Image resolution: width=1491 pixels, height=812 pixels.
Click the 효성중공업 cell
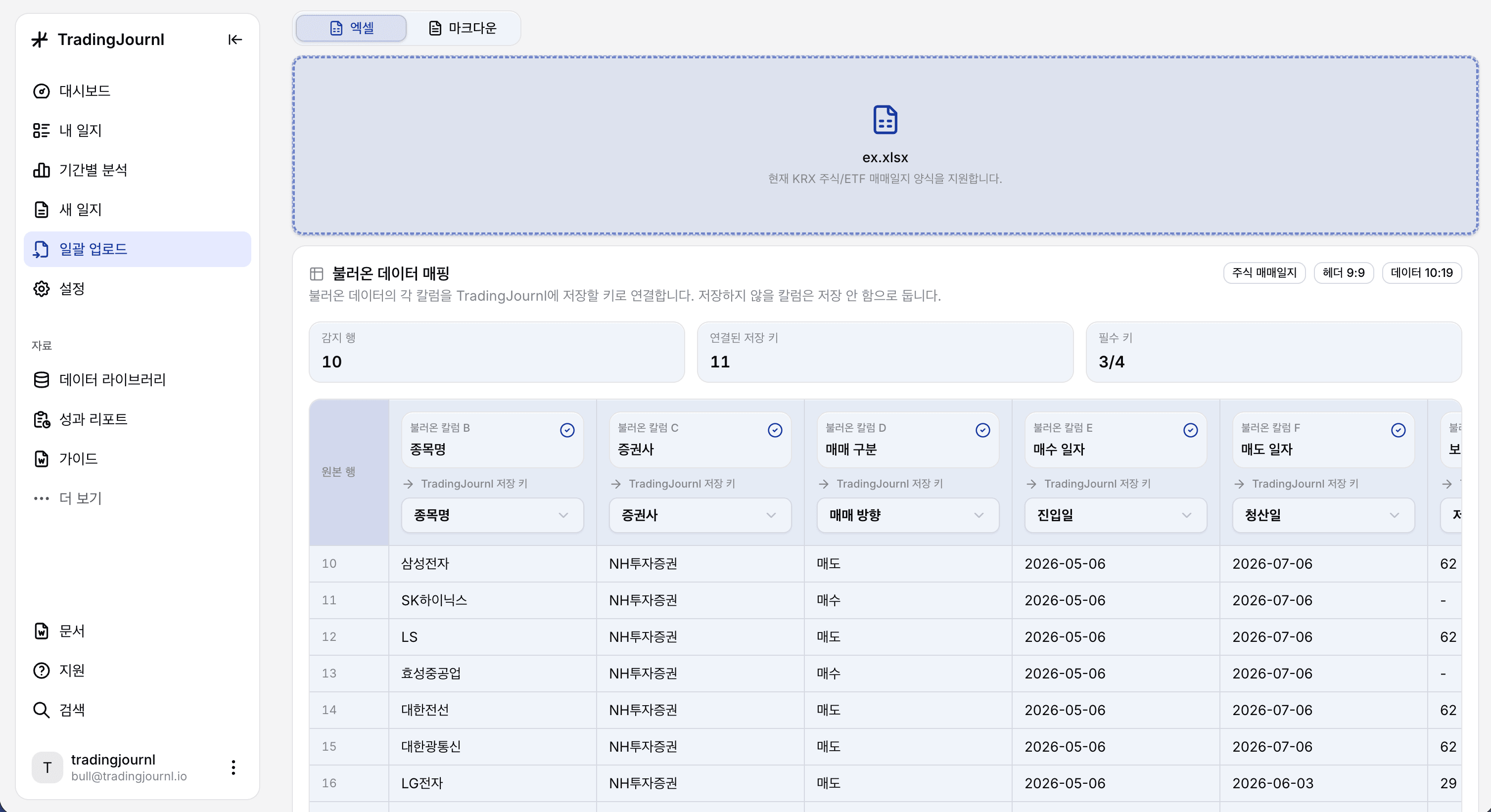pos(493,673)
